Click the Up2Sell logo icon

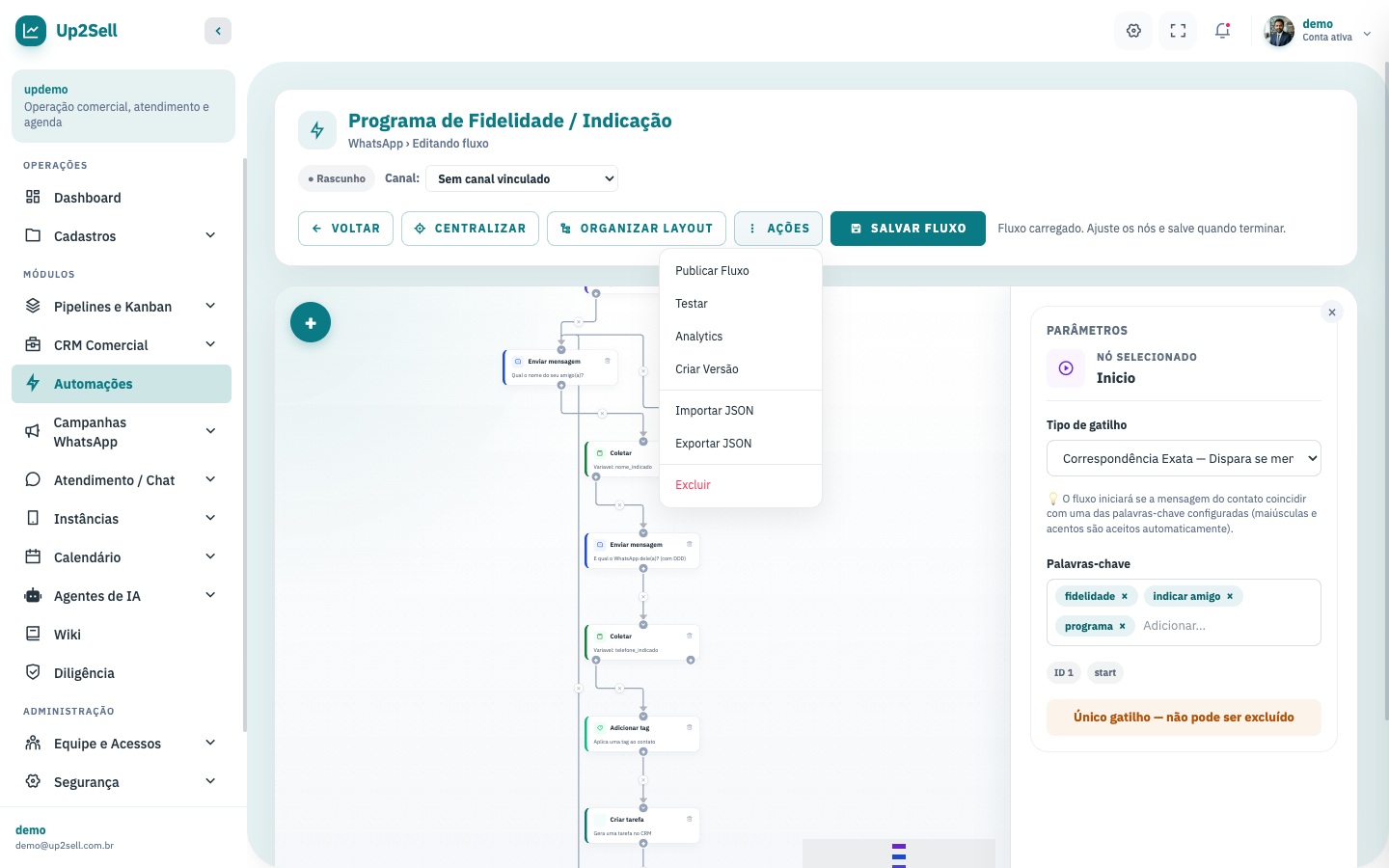click(31, 31)
